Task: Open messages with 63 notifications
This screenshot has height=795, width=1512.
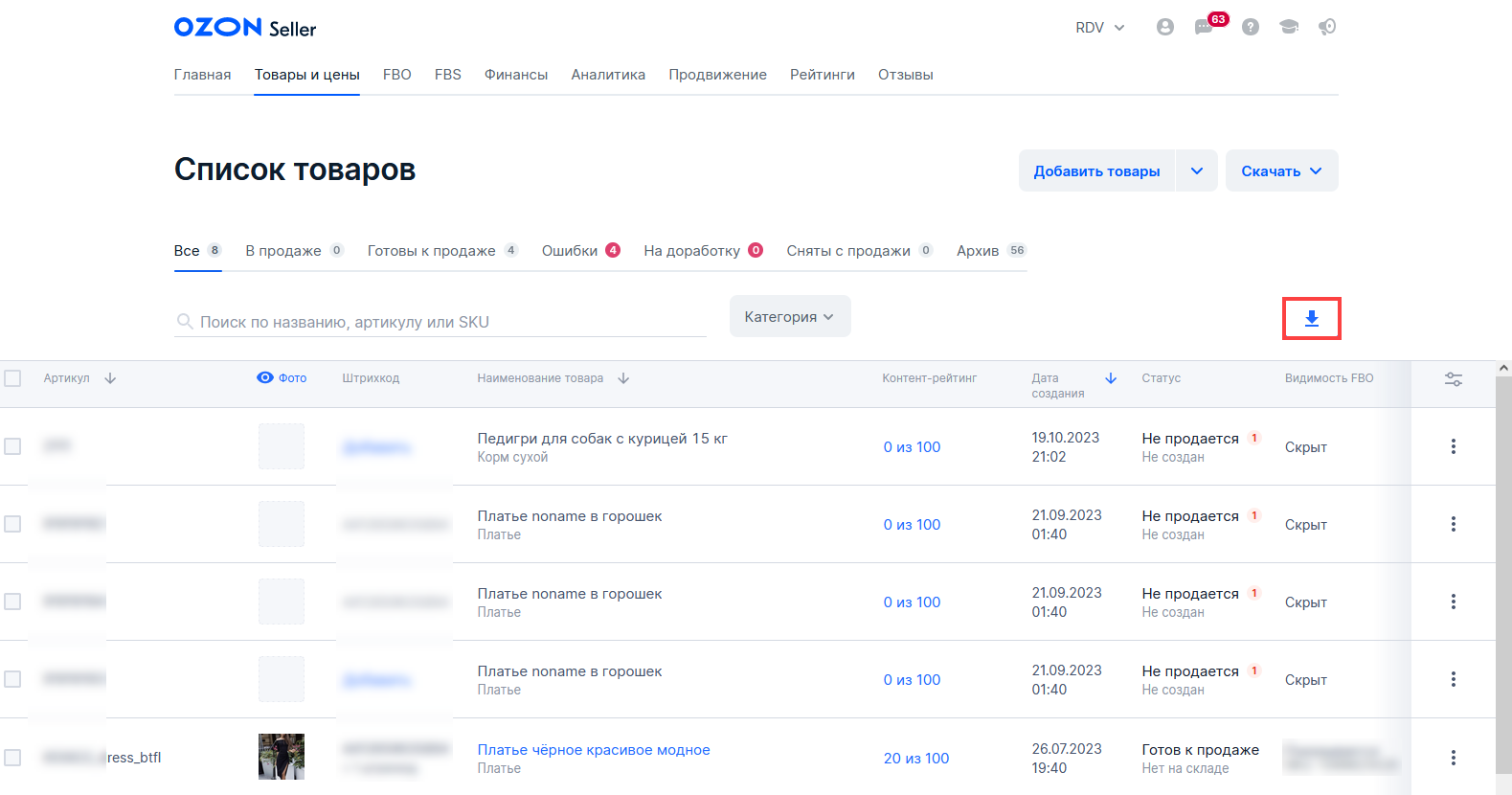Action: coord(1205,27)
